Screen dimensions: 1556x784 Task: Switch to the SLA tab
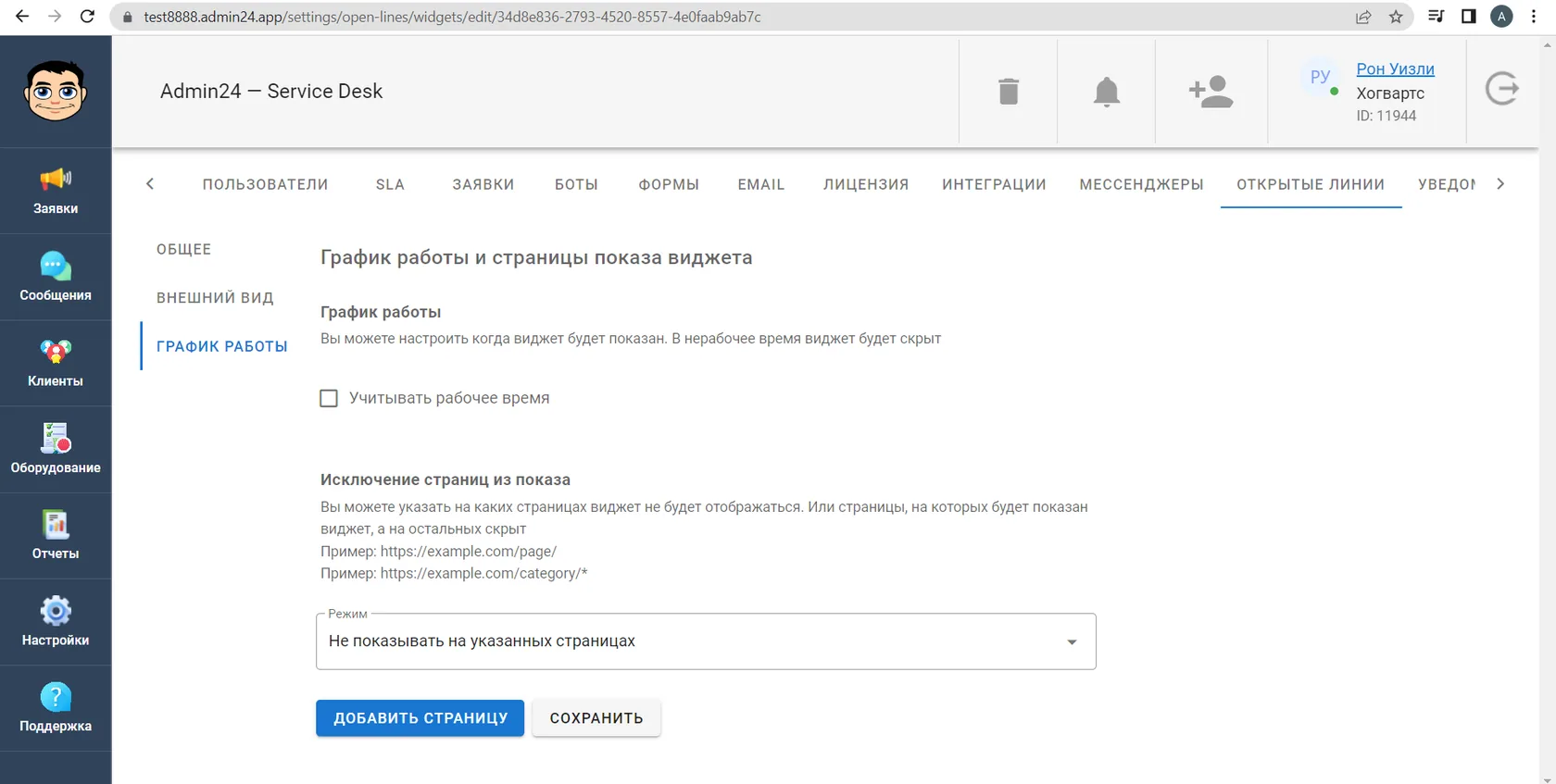point(390,184)
